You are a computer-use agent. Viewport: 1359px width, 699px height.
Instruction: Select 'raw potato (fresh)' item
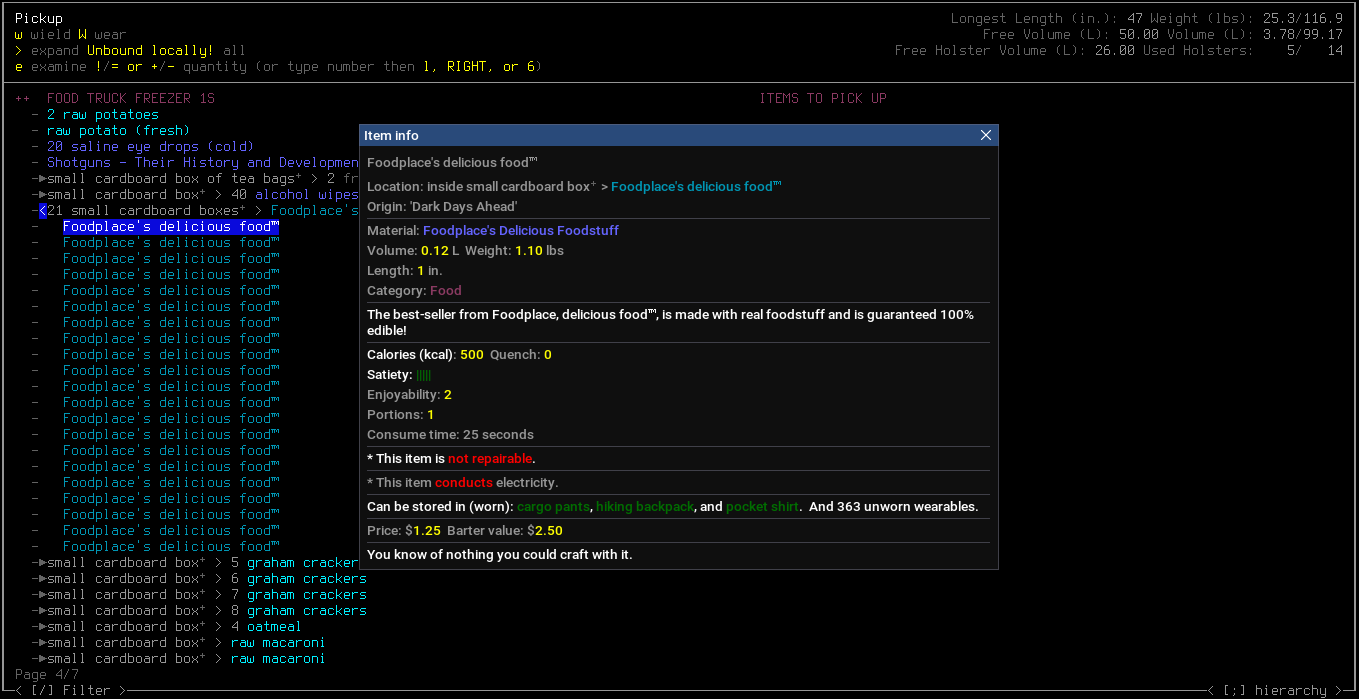click(x=118, y=131)
